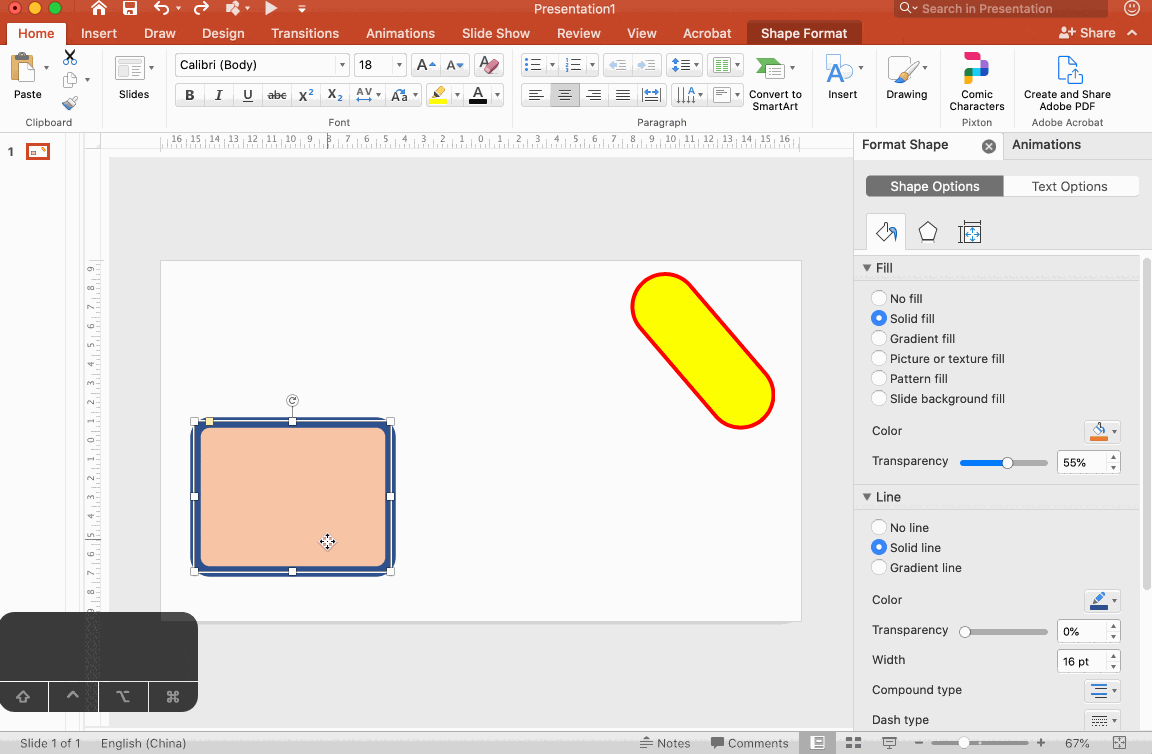Toggle the Notes pane in status bar
Viewport: 1152px width, 754px height.
[x=665, y=743]
